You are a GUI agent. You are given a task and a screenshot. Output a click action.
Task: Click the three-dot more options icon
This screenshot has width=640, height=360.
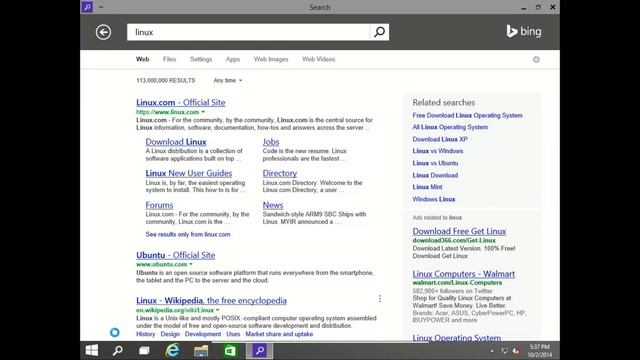coord(380,299)
